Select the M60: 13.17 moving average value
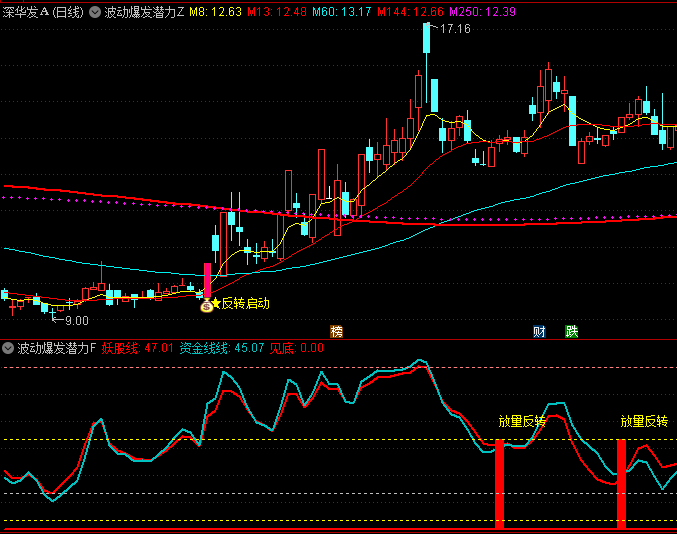Image resolution: width=677 pixels, height=534 pixels. pyautogui.click(x=342, y=12)
